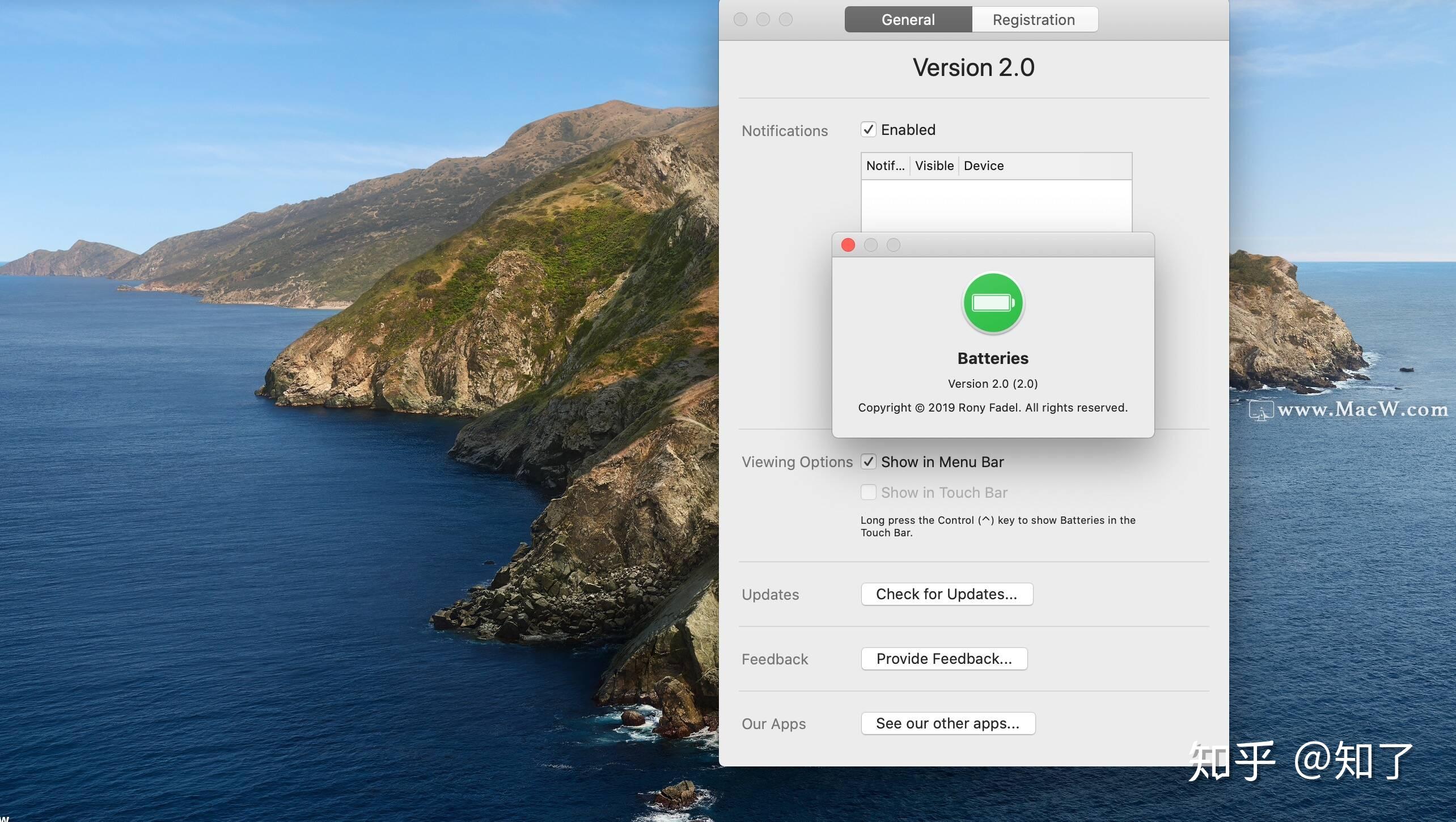Toggle Show in Touch Bar checkbox
1456x822 pixels.
point(869,492)
